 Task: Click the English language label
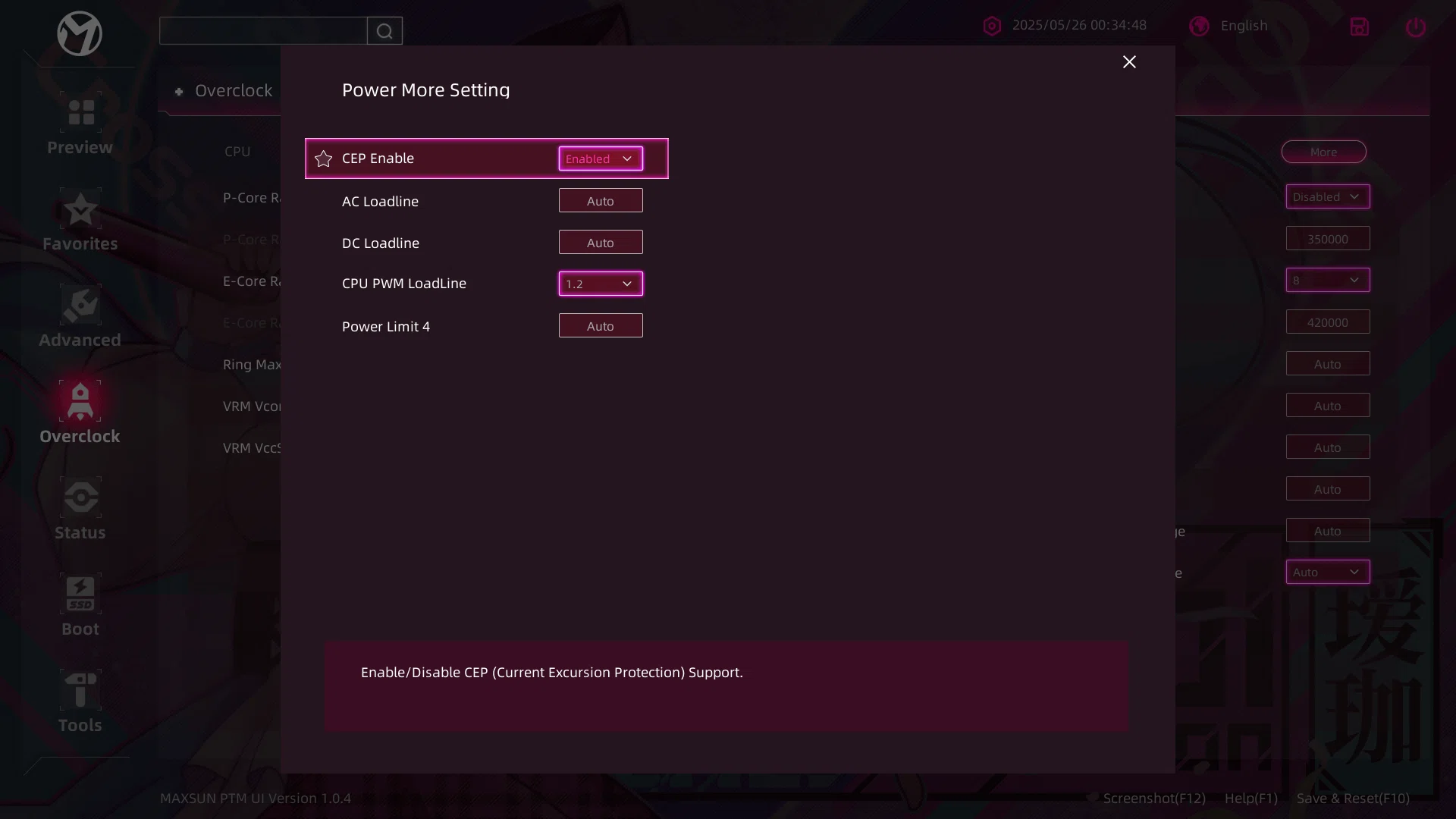pyautogui.click(x=1244, y=26)
